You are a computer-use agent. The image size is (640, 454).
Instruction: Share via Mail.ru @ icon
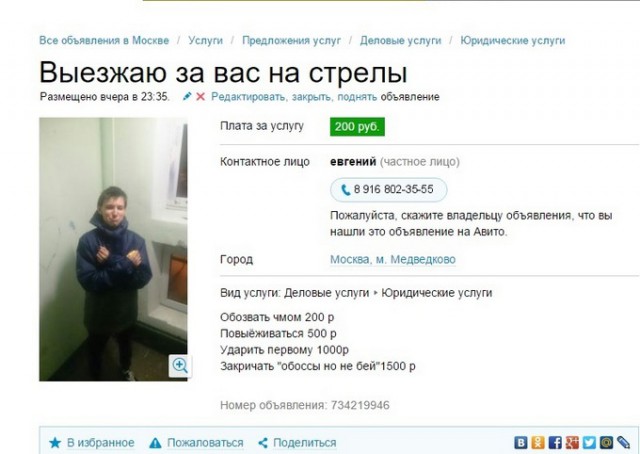[x=606, y=443]
